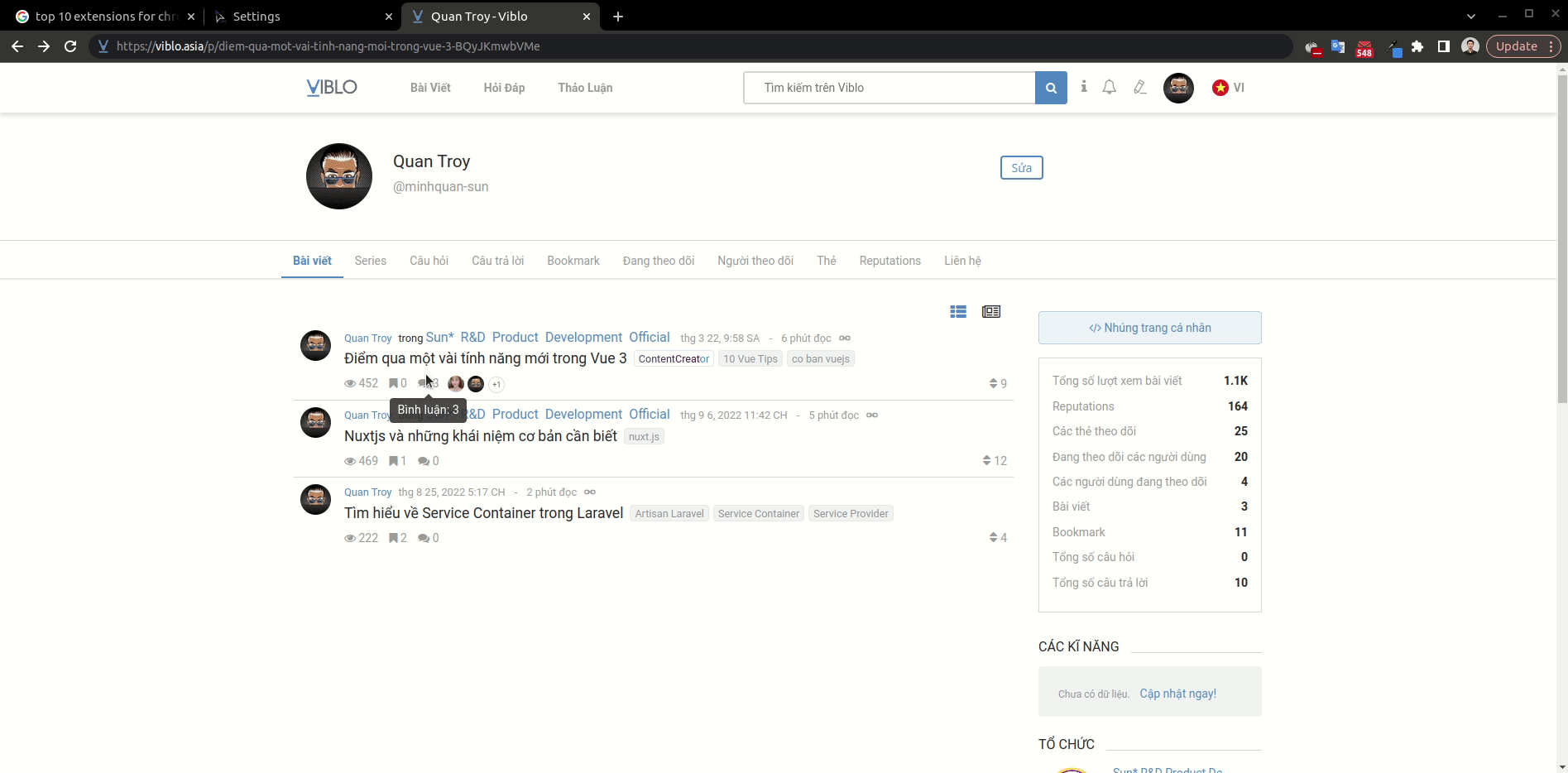Go forward in browser history
The width and height of the screenshot is (1568, 773).
44,46
